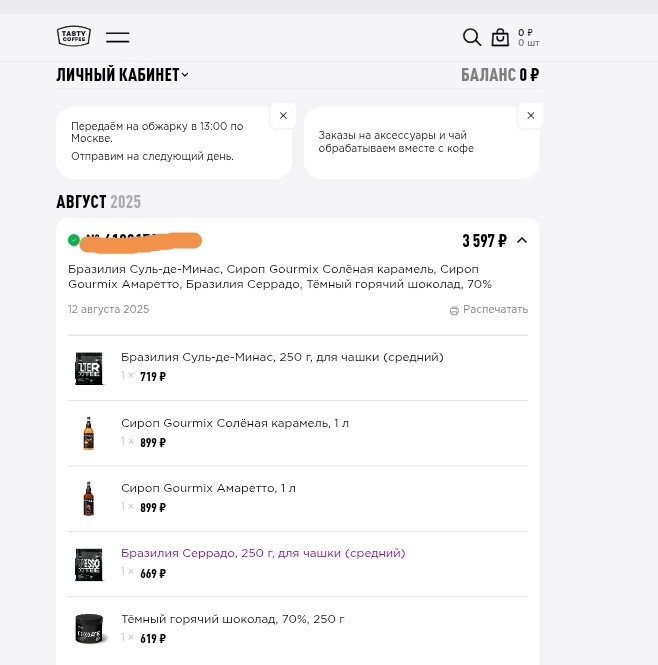
Task: Click the Амаретто syrup bottle image
Action: (x=89, y=498)
